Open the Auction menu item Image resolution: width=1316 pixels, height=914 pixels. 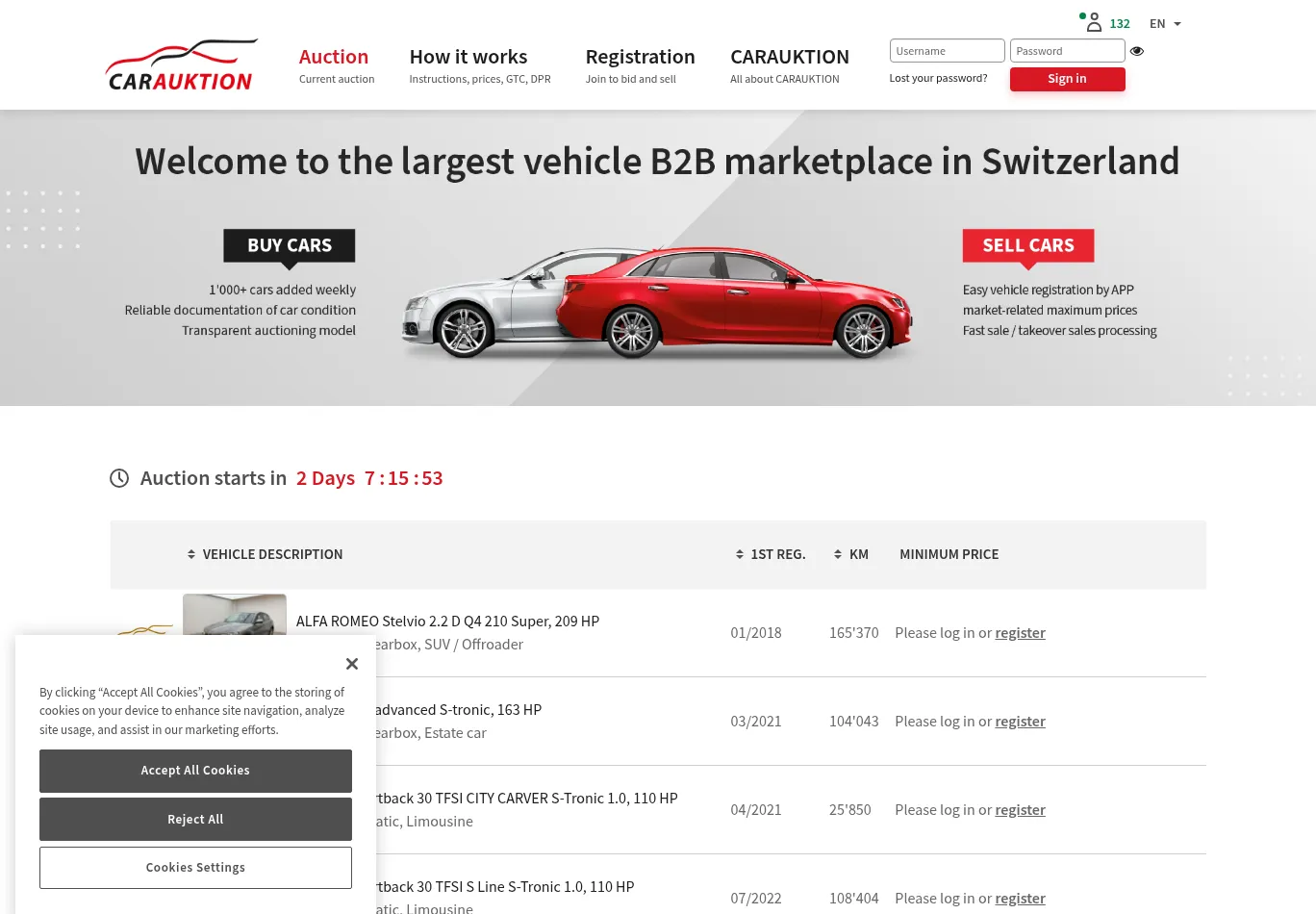(334, 57)
